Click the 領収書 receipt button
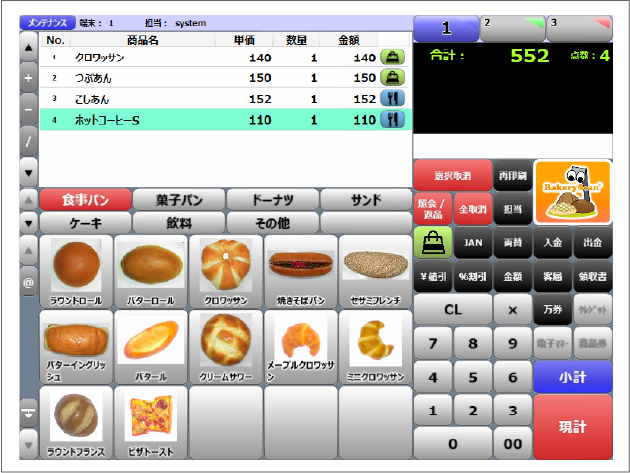This screenshot has height=473, width=630. [593, 276]
